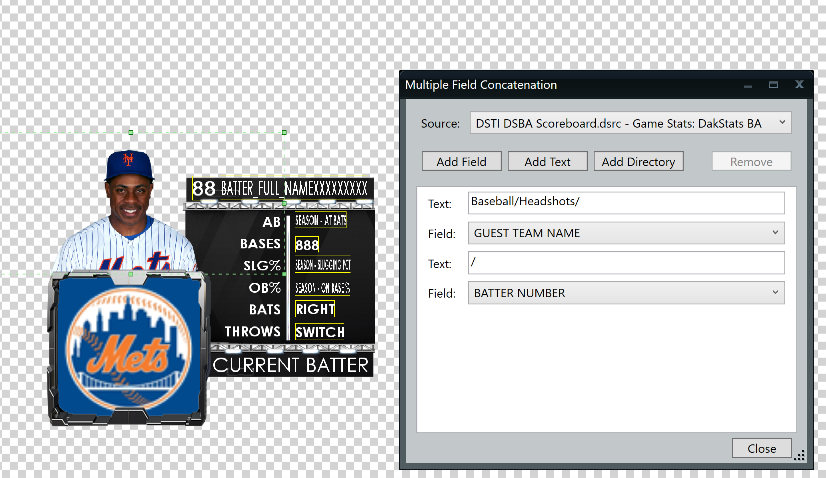Click the 88 batter number field on the canvas
Viewport: 826px width, 478px height.
coord(204,188)
